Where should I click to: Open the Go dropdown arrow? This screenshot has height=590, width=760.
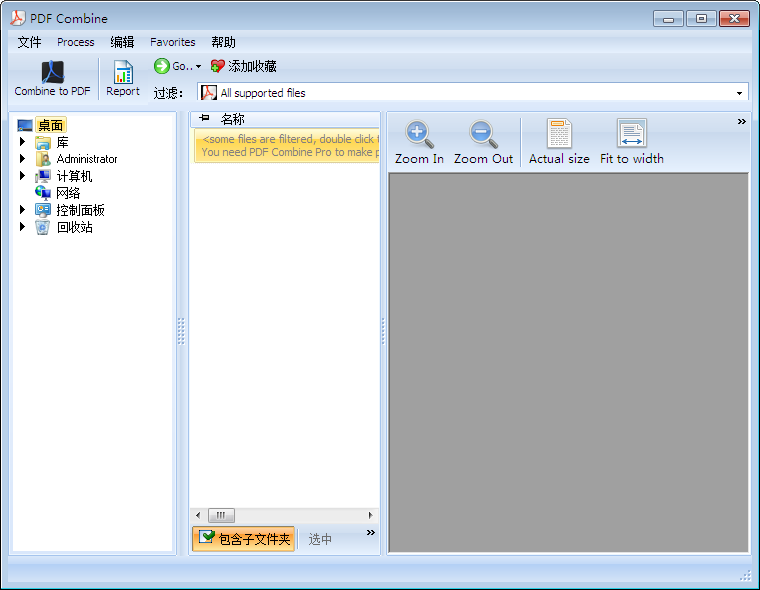[198, 66]
